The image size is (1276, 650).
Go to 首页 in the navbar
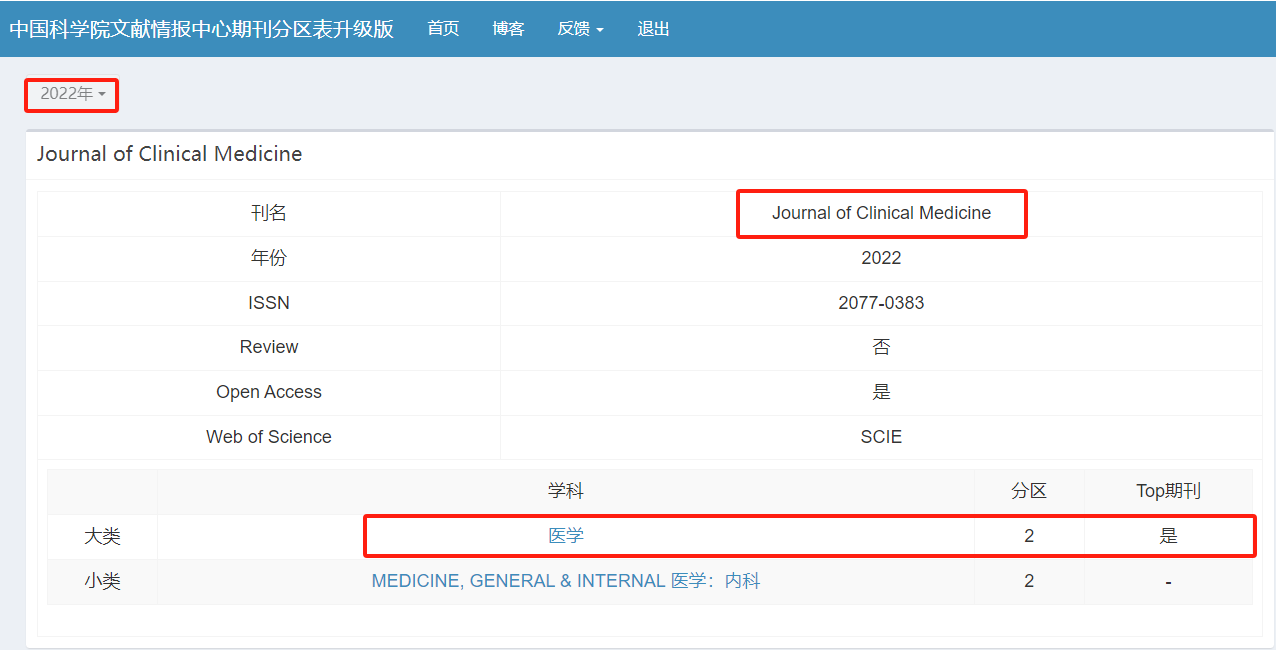443,29
